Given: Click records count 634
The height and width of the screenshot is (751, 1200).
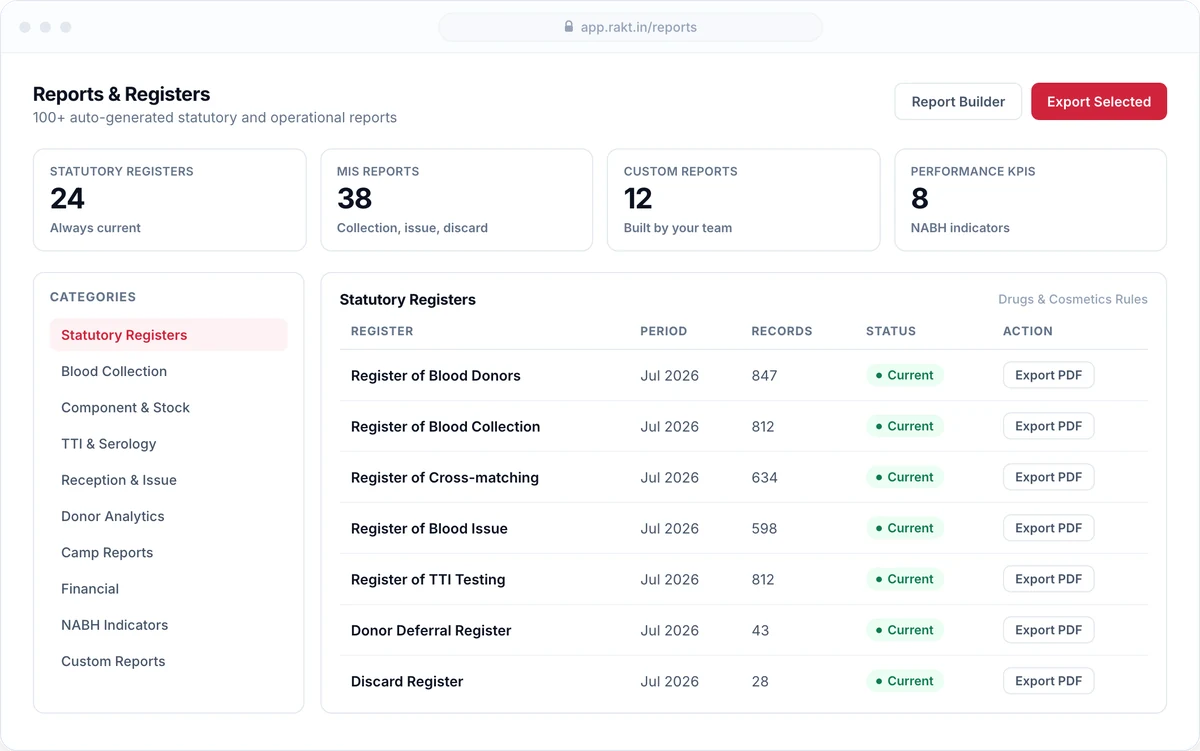Looking at the screenshot, I should click(x=765, y=478).
